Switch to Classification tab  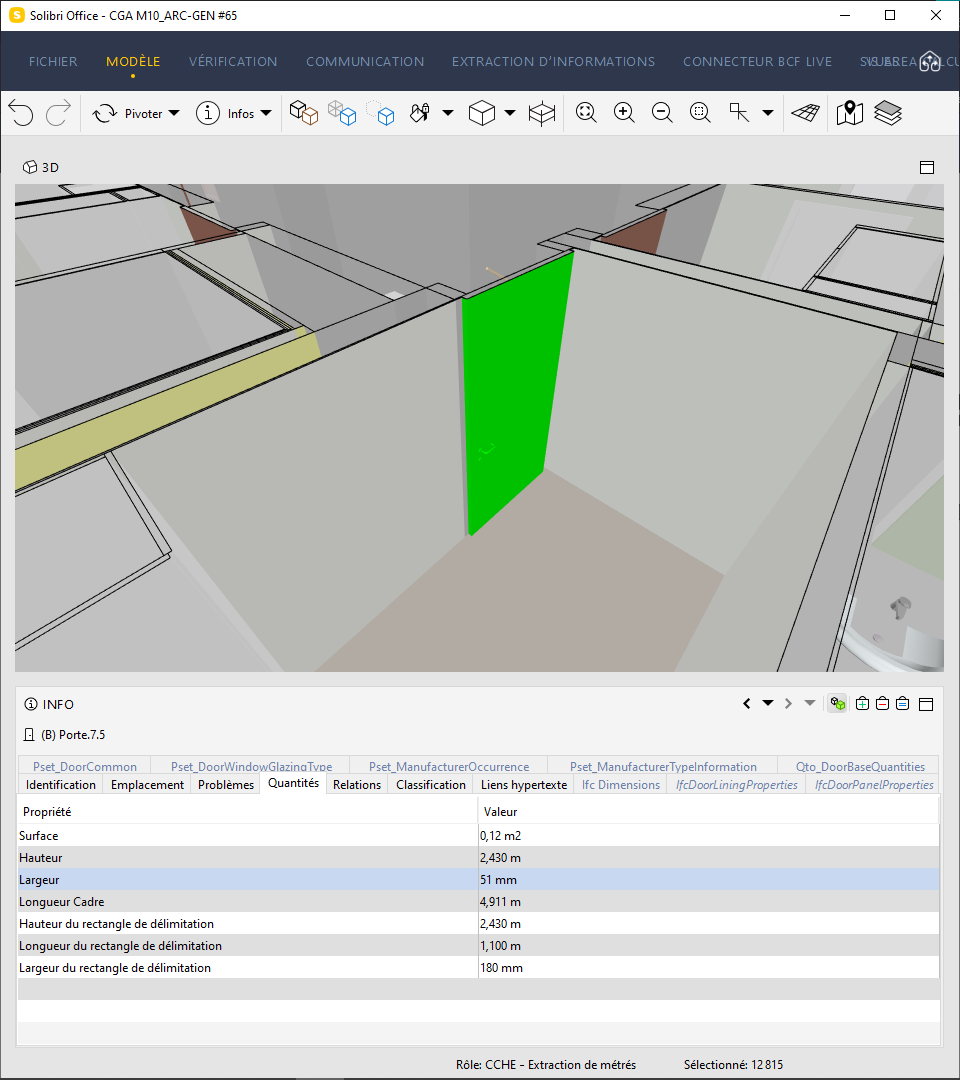(x=431, y=785)
